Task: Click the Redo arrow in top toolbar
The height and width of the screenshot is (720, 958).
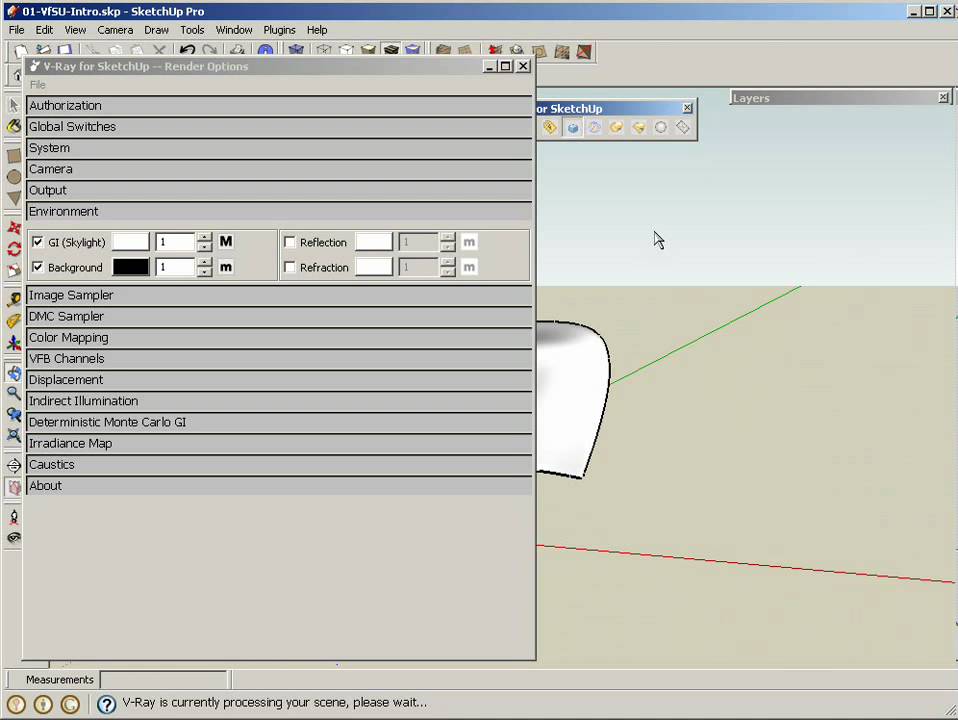Action: pyautogui.click(x=210, y=51)
